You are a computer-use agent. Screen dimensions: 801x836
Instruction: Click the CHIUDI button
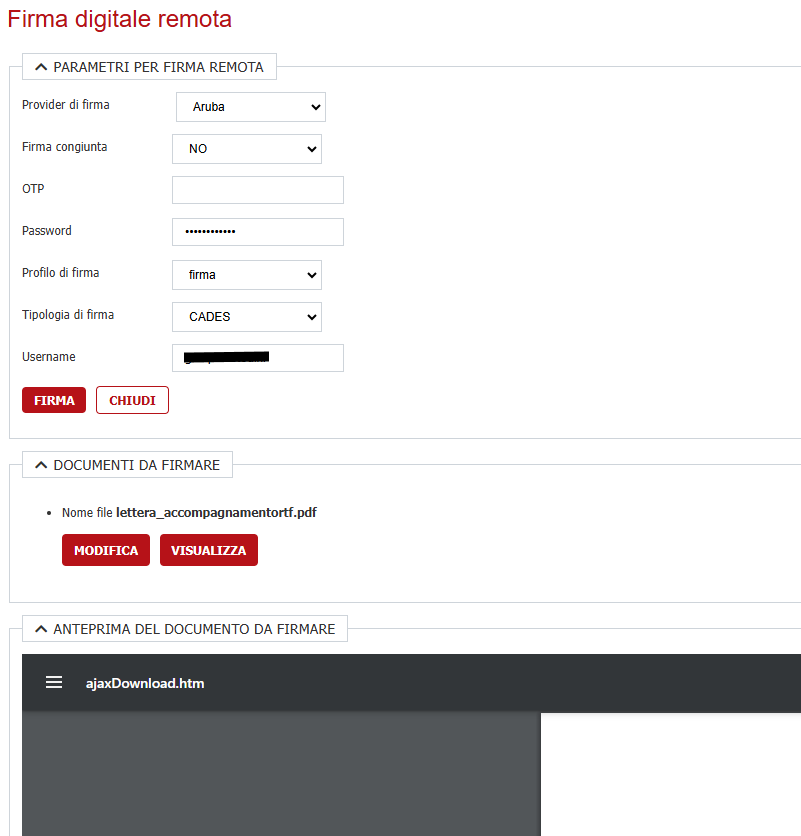coord(132,400)
